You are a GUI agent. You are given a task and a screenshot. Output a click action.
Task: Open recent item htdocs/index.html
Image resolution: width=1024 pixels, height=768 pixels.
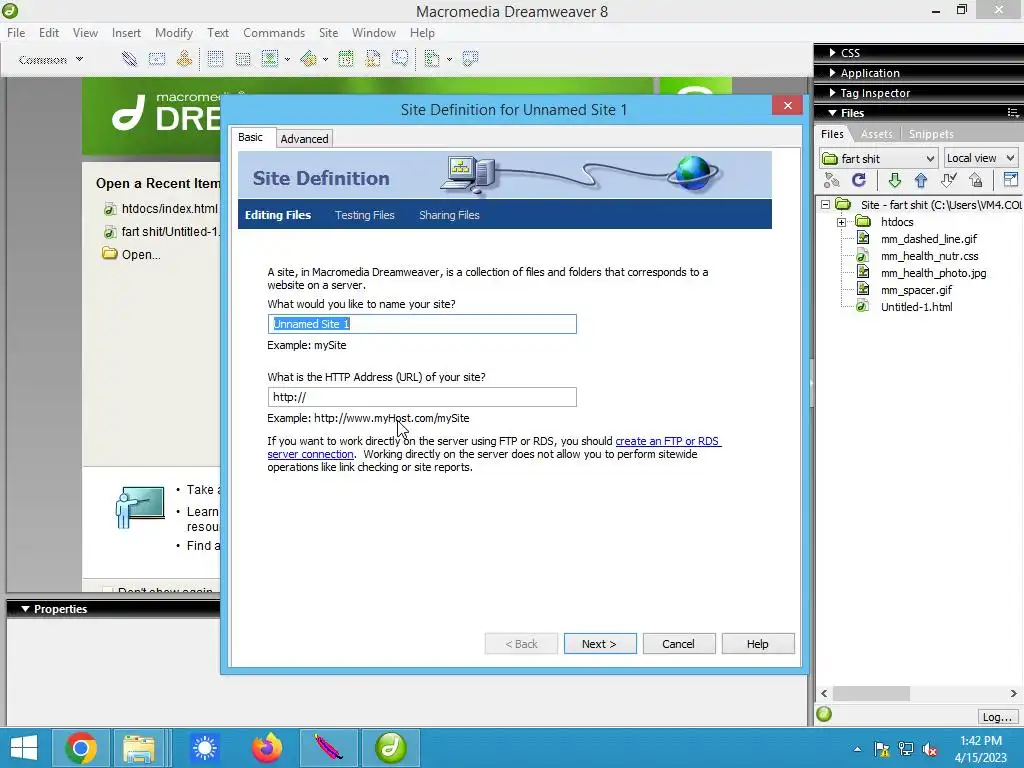tap(169, 209)
